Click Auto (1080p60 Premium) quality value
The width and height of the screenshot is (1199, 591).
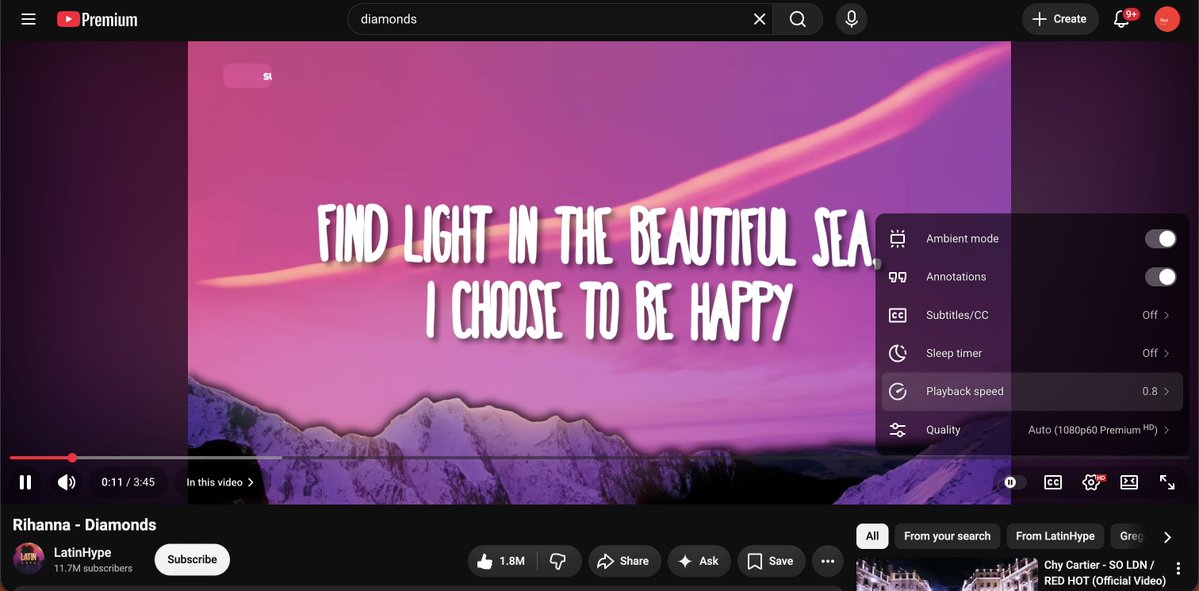(1093, 430)
